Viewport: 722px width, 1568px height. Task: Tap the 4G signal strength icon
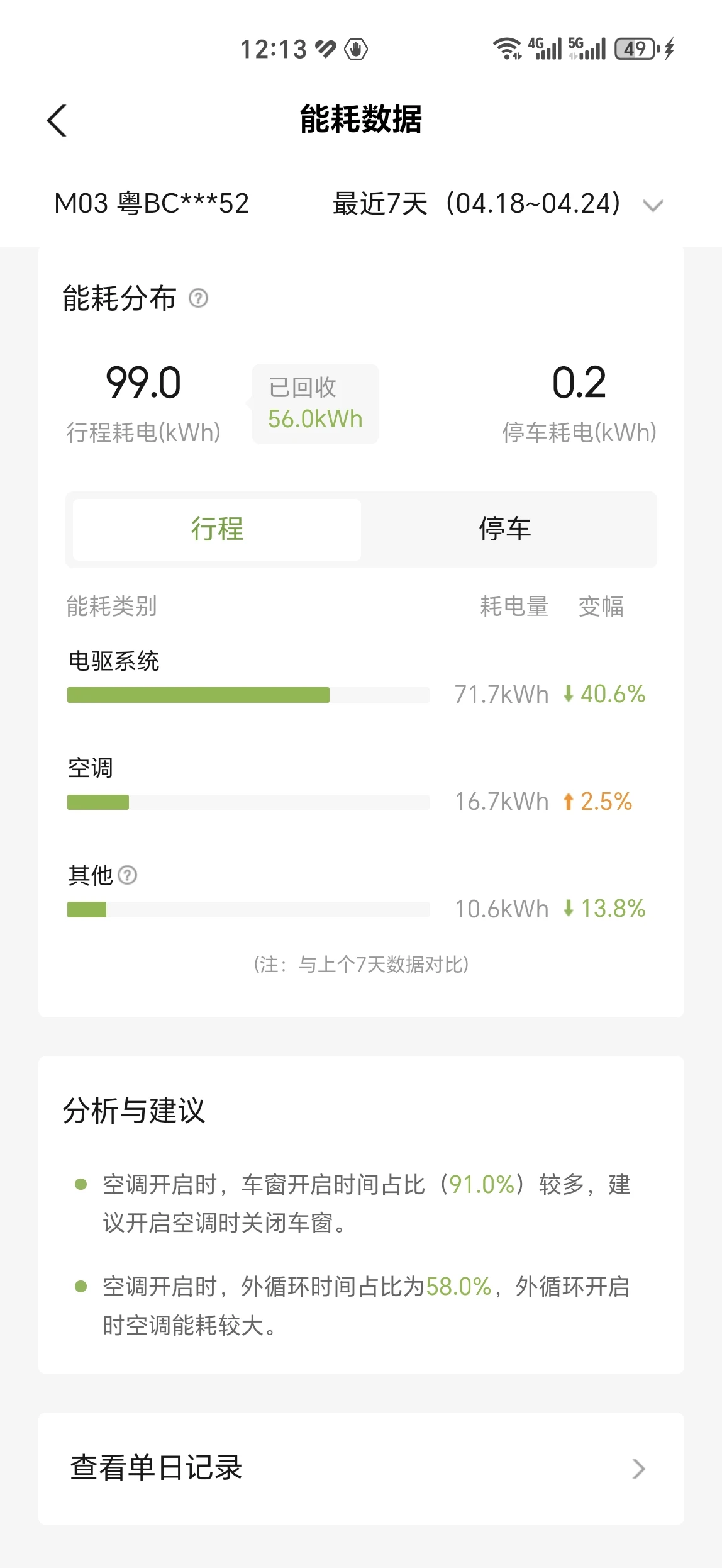545,48
